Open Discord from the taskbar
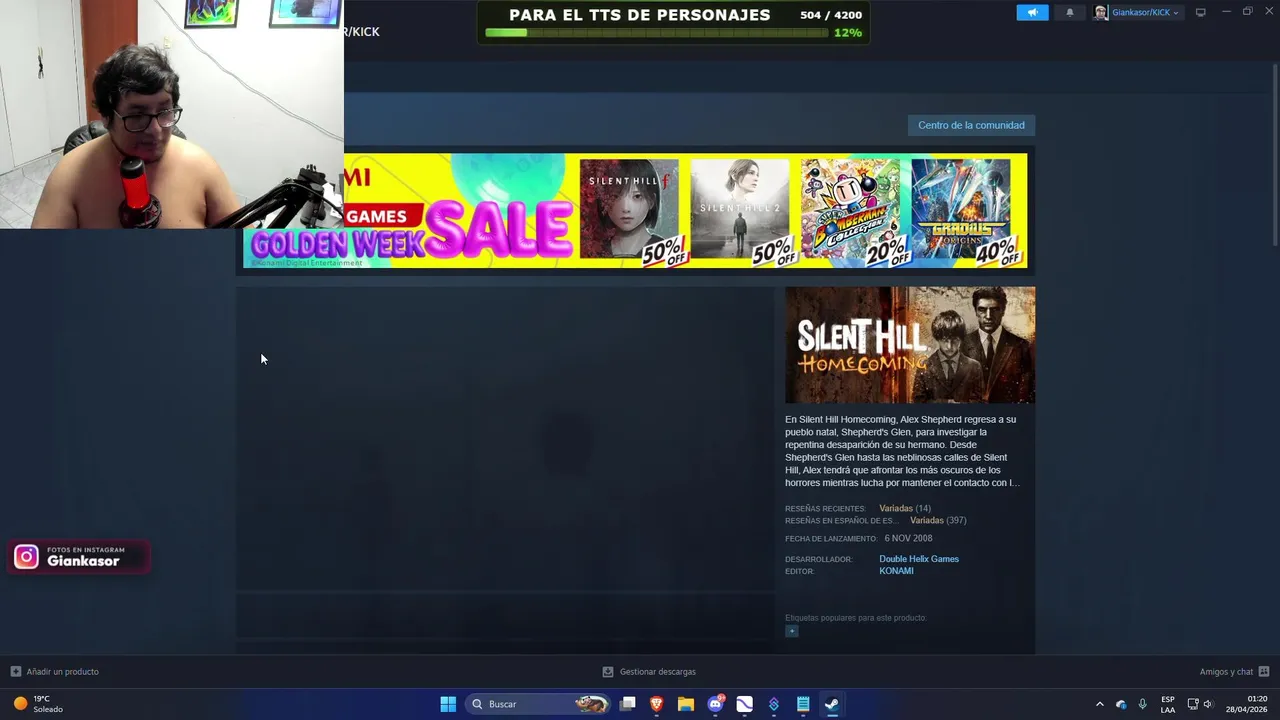 click(x=716, y=704)
